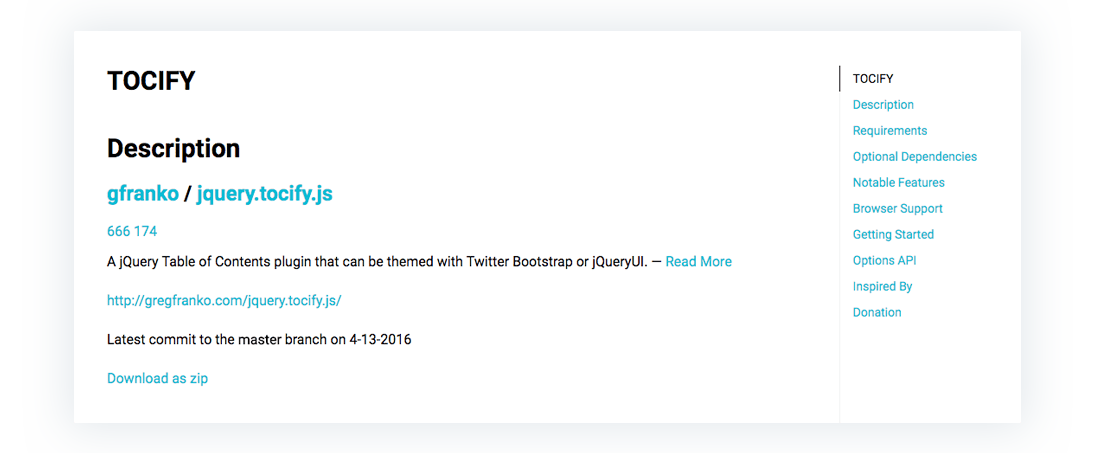Click Options API in table of contents

click(x=884, y=260)
